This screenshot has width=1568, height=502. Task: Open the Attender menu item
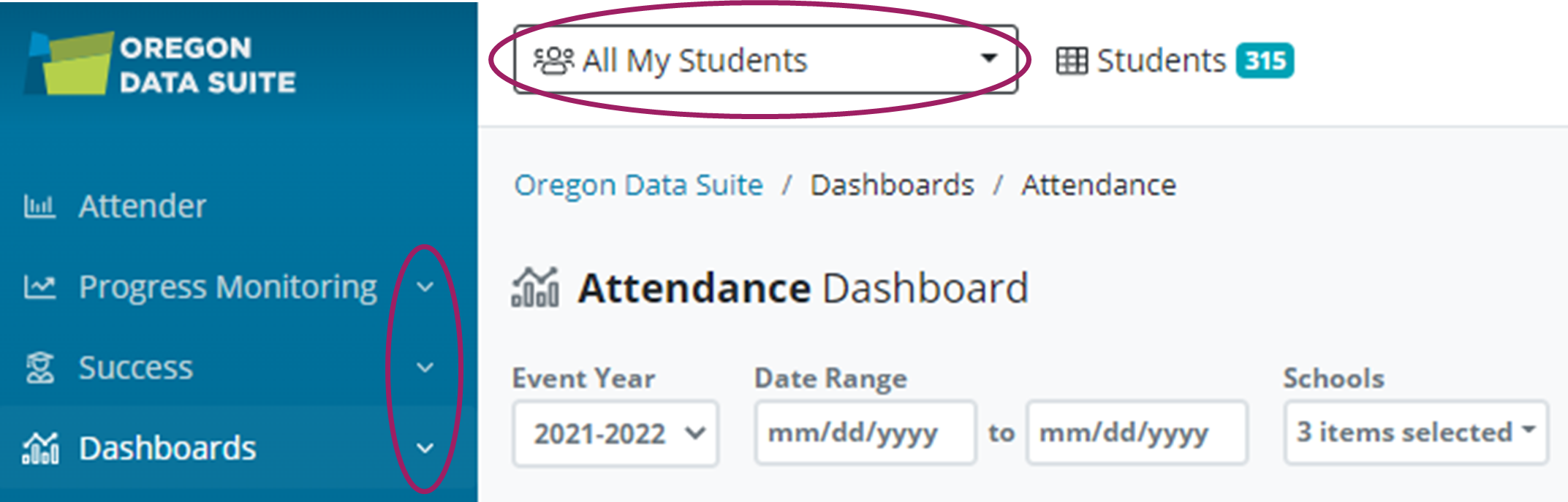(x=143, y=207)
